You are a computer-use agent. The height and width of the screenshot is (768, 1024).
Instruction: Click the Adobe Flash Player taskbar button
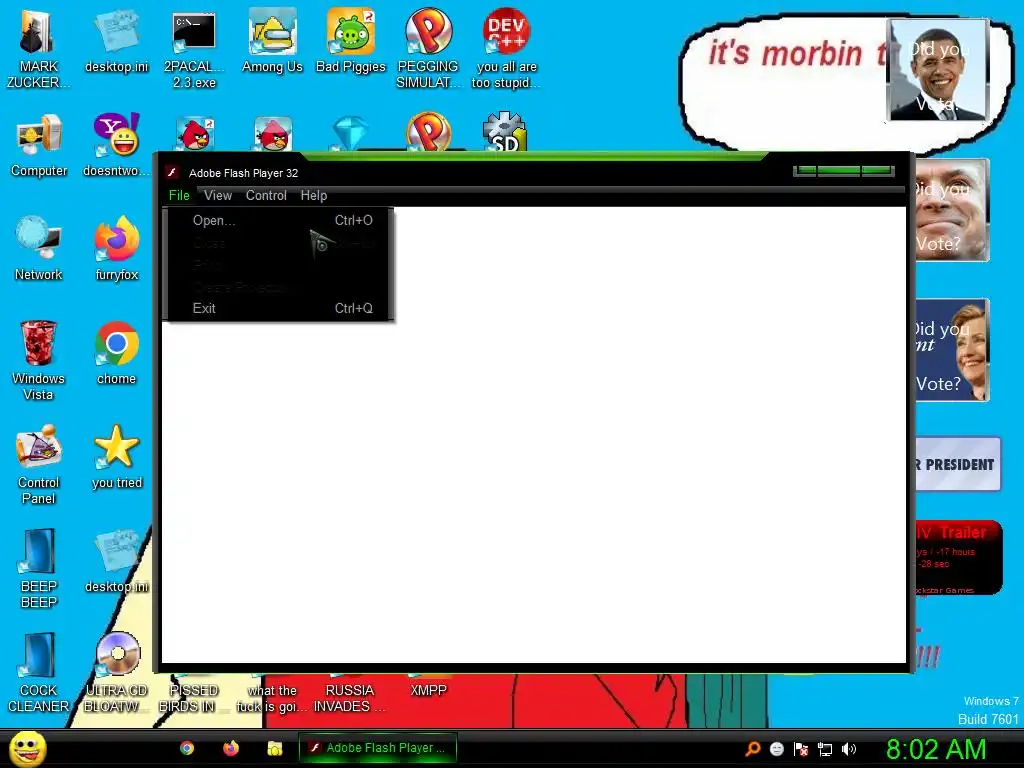pyautogui.click(x=377, y=748)
